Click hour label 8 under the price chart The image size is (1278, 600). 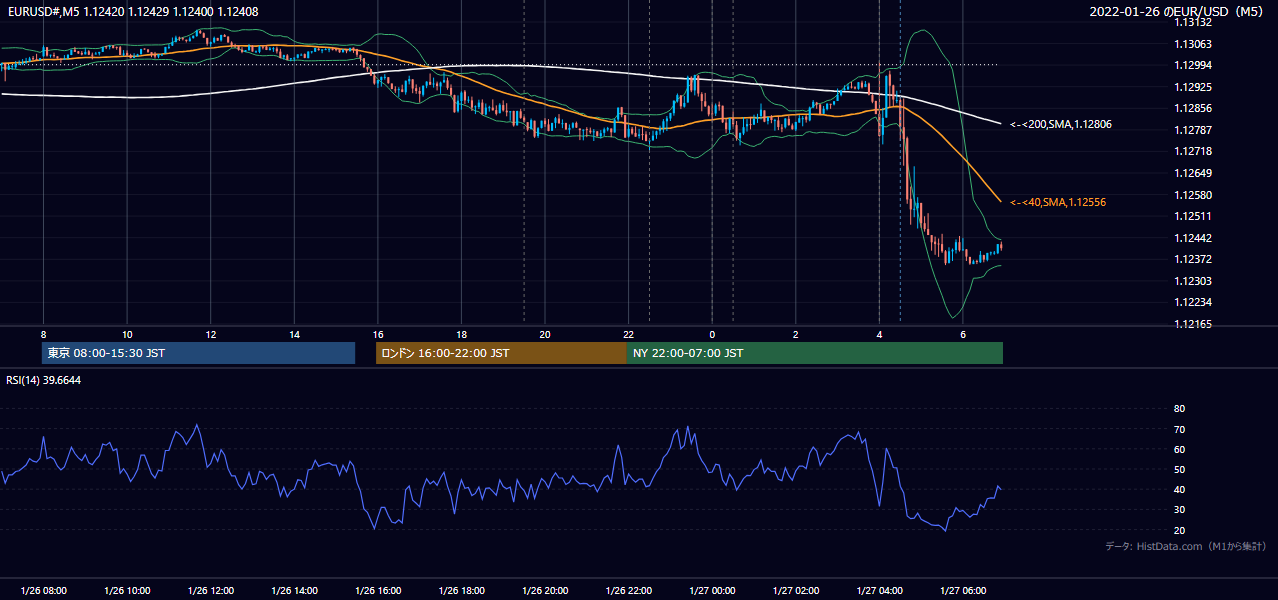[43, 334]
